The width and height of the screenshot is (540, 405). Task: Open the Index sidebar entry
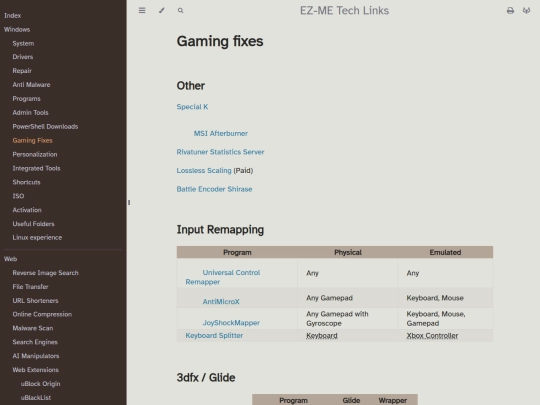tap(12, 15)
